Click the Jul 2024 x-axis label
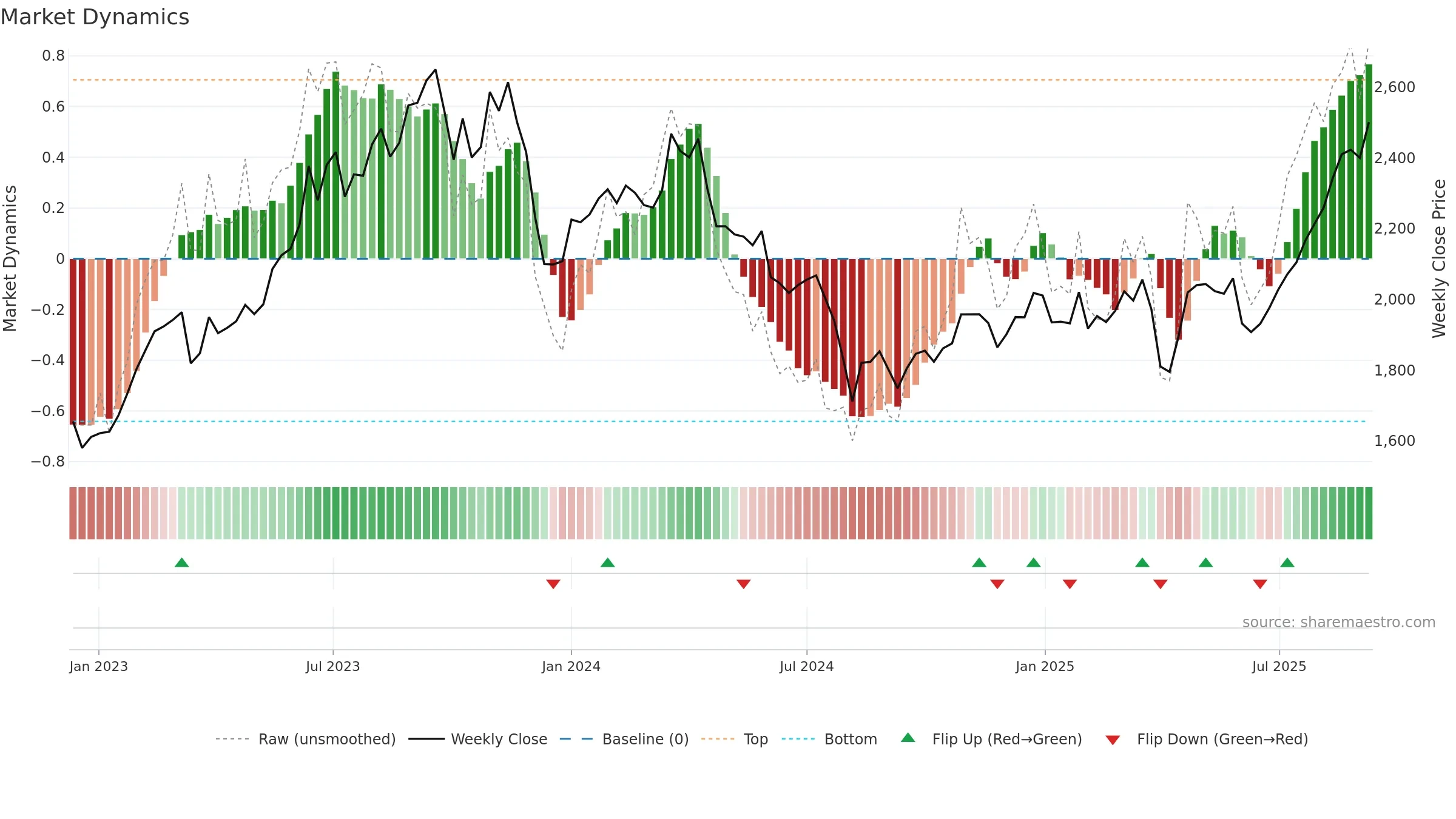 pyautogui.click(x=807, y=666)
